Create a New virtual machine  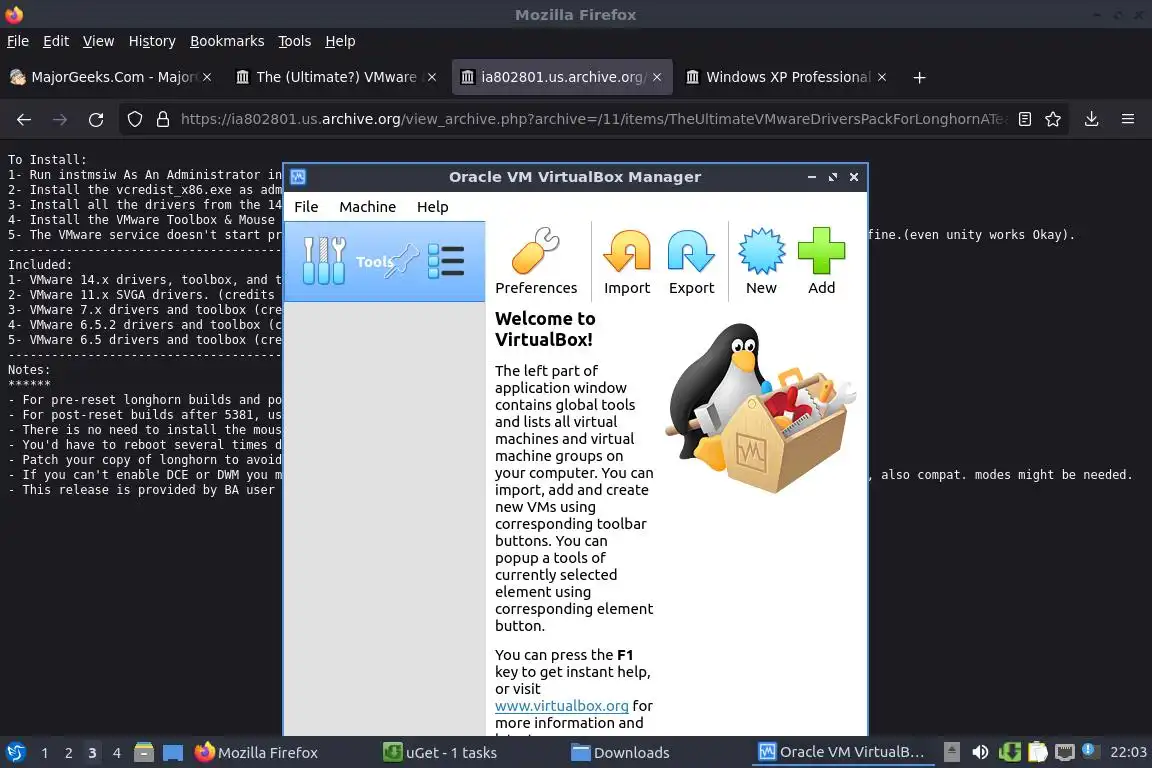point(761,262)
